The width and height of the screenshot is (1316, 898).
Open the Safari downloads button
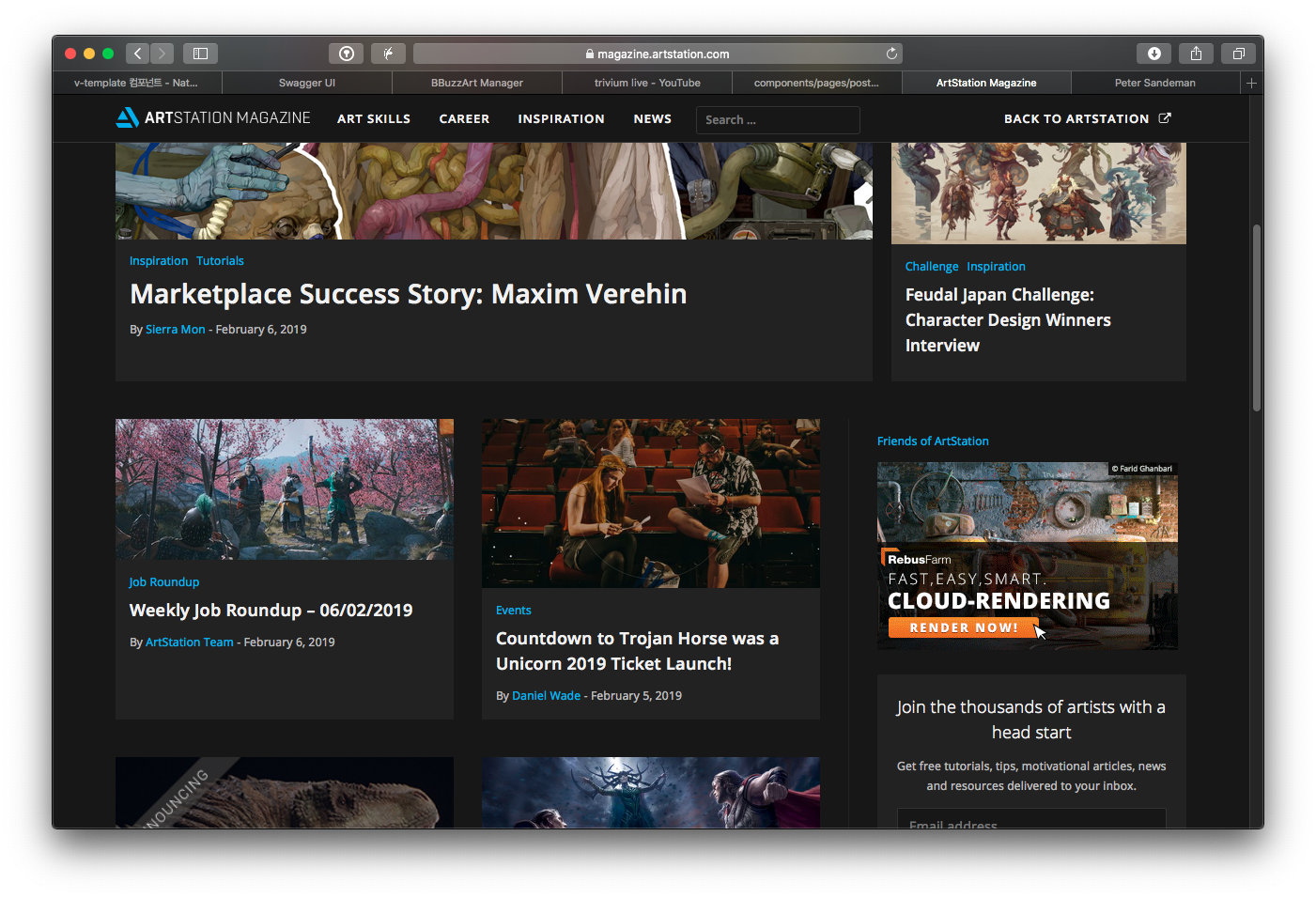(1154, 54)
